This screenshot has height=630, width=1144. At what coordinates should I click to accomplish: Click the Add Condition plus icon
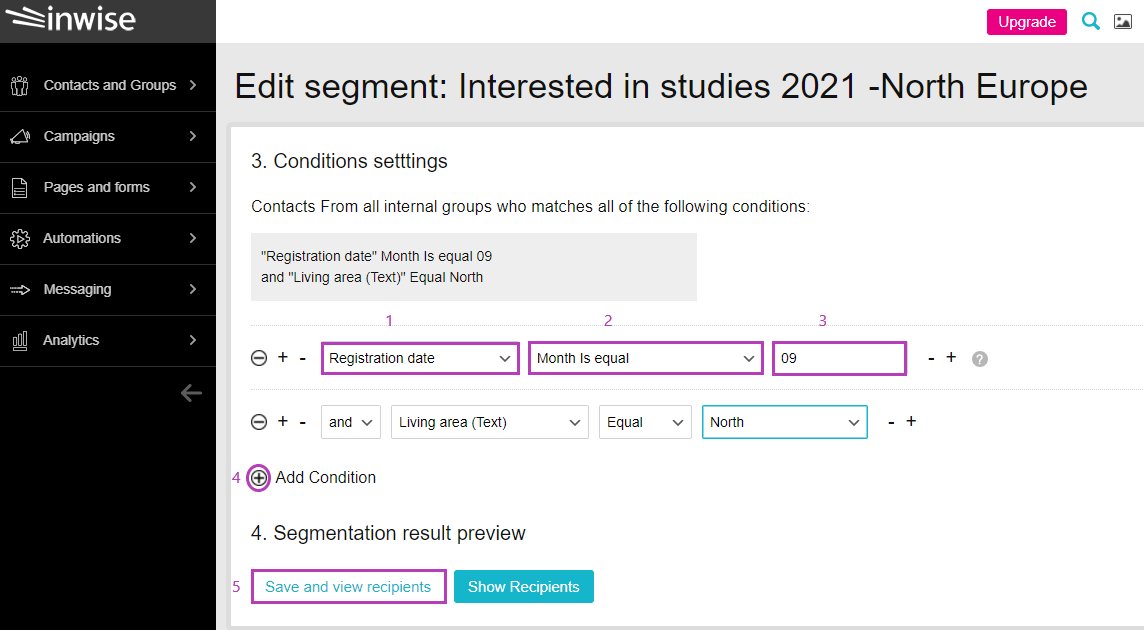tap(259, 478)
